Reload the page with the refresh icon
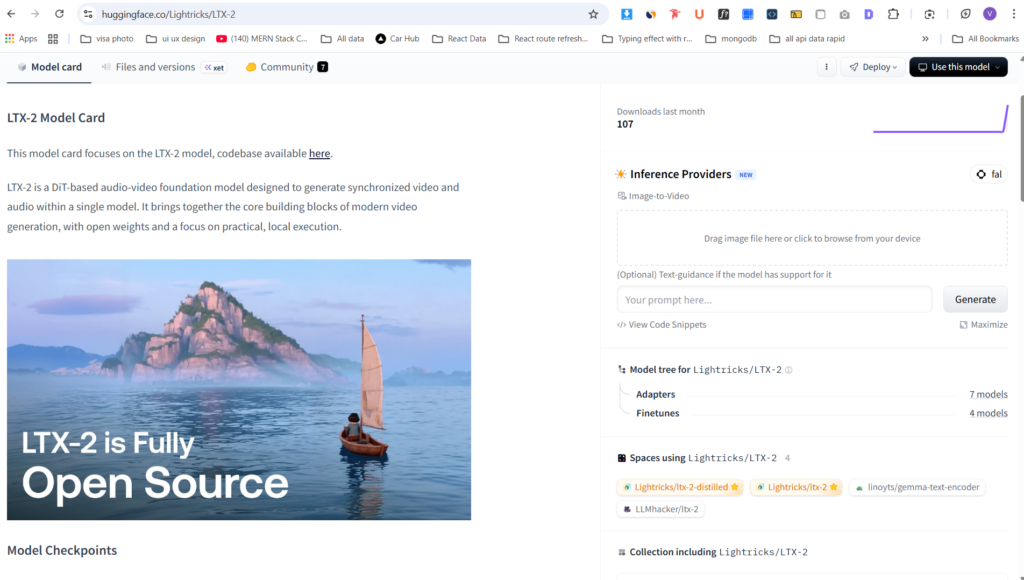 click(59, 14)
